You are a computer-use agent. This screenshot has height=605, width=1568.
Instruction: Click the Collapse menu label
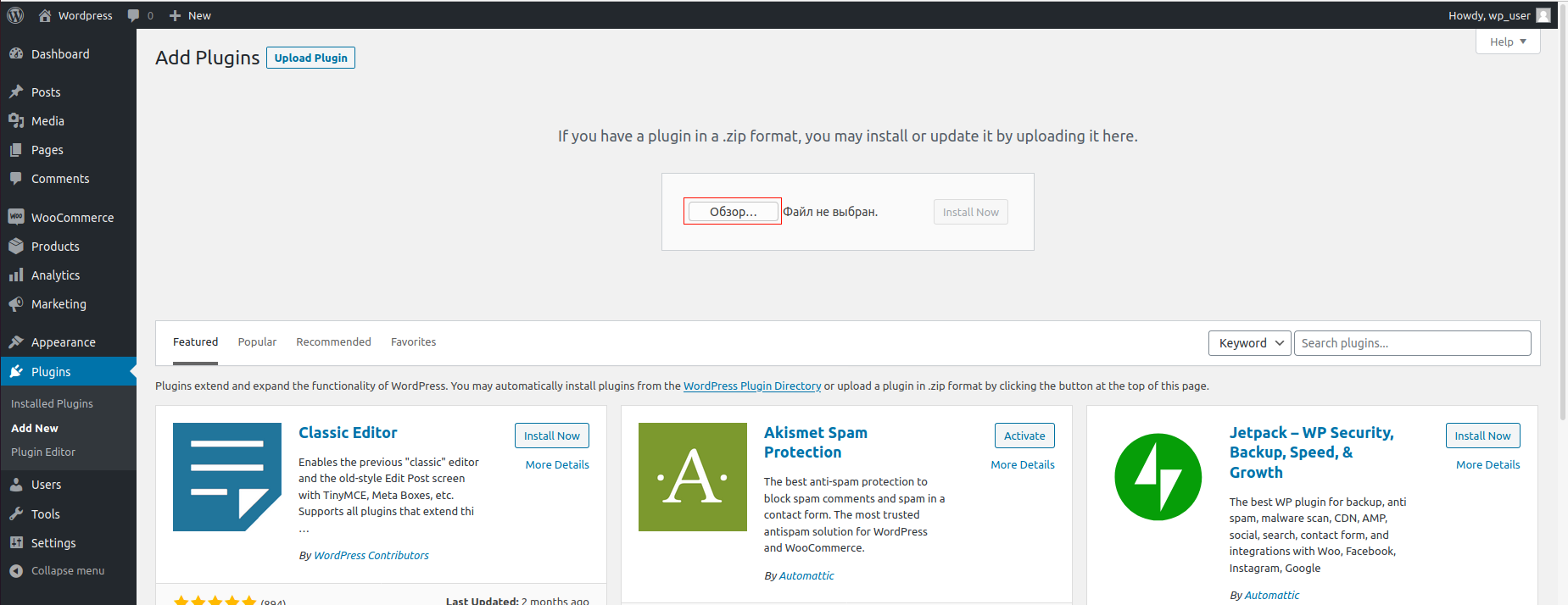(x=68, y=571)
